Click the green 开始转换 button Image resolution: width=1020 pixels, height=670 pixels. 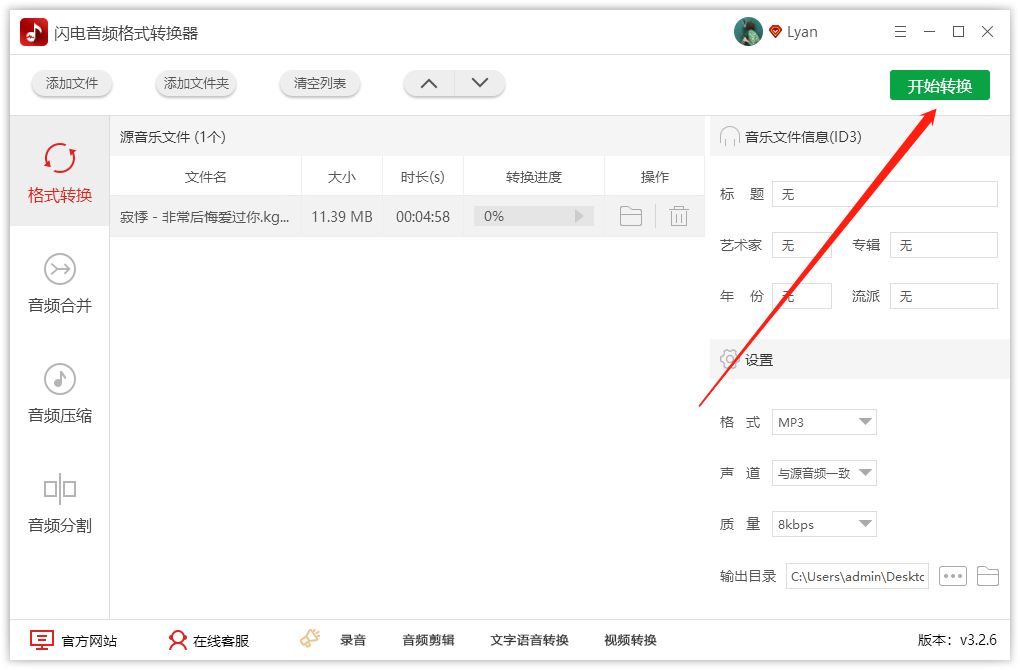pyautogui.click(x=939, y=85)
